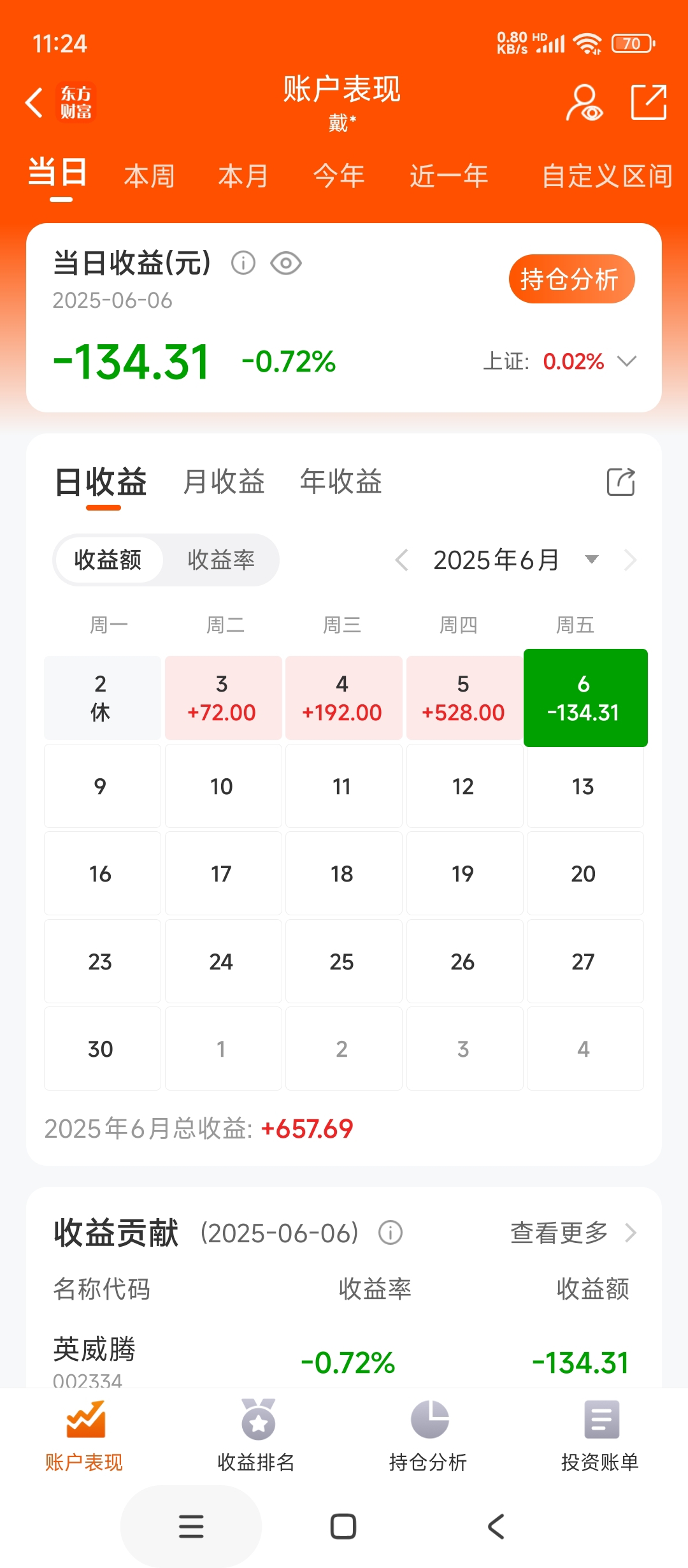688x1568 pixels.
Task: Select the 月收益 tab
Action: pos(224,481)
